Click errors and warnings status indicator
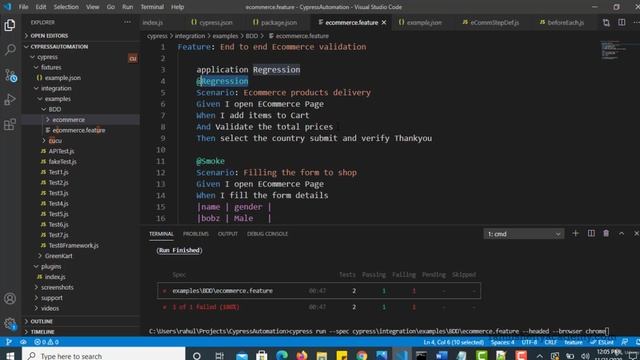 pyautogui.click(x=47, y=342)
